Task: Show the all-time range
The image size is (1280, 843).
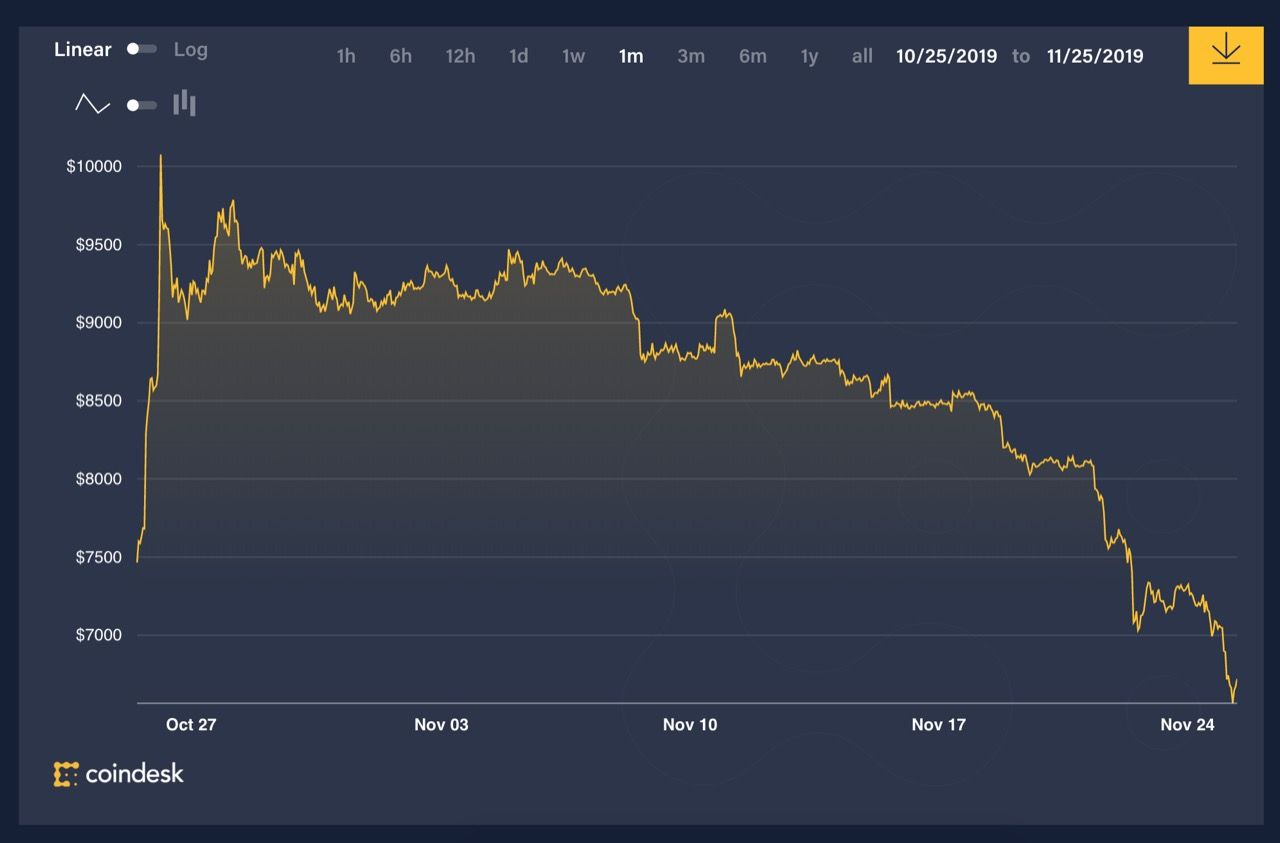Action: pyautogui.click(x=862, y=56)
